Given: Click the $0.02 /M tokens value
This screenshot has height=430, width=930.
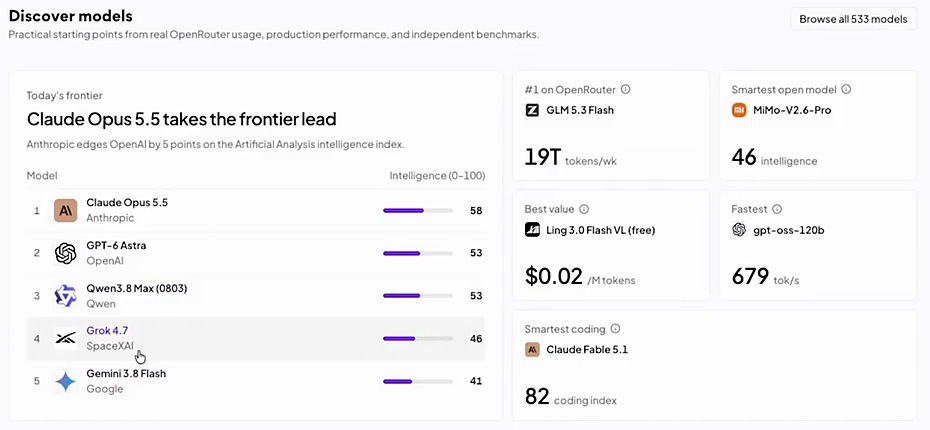Looking at the screenshot, I should point(580,276).
